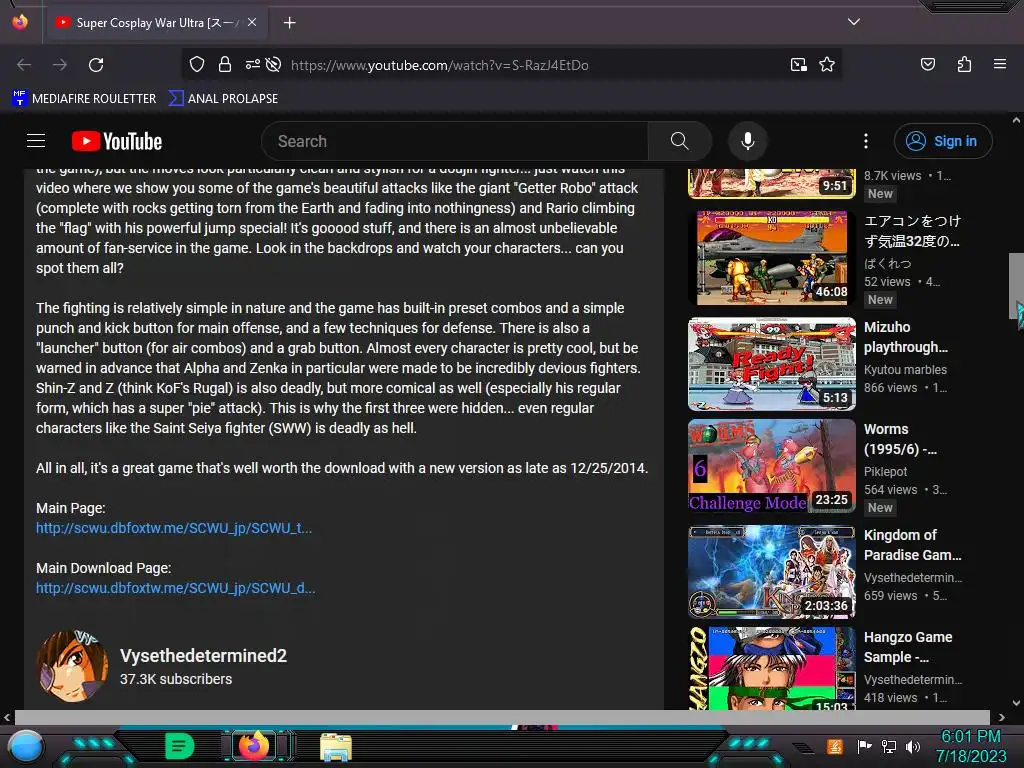Open the tracking protection shield panel

(x=197, y=64)
